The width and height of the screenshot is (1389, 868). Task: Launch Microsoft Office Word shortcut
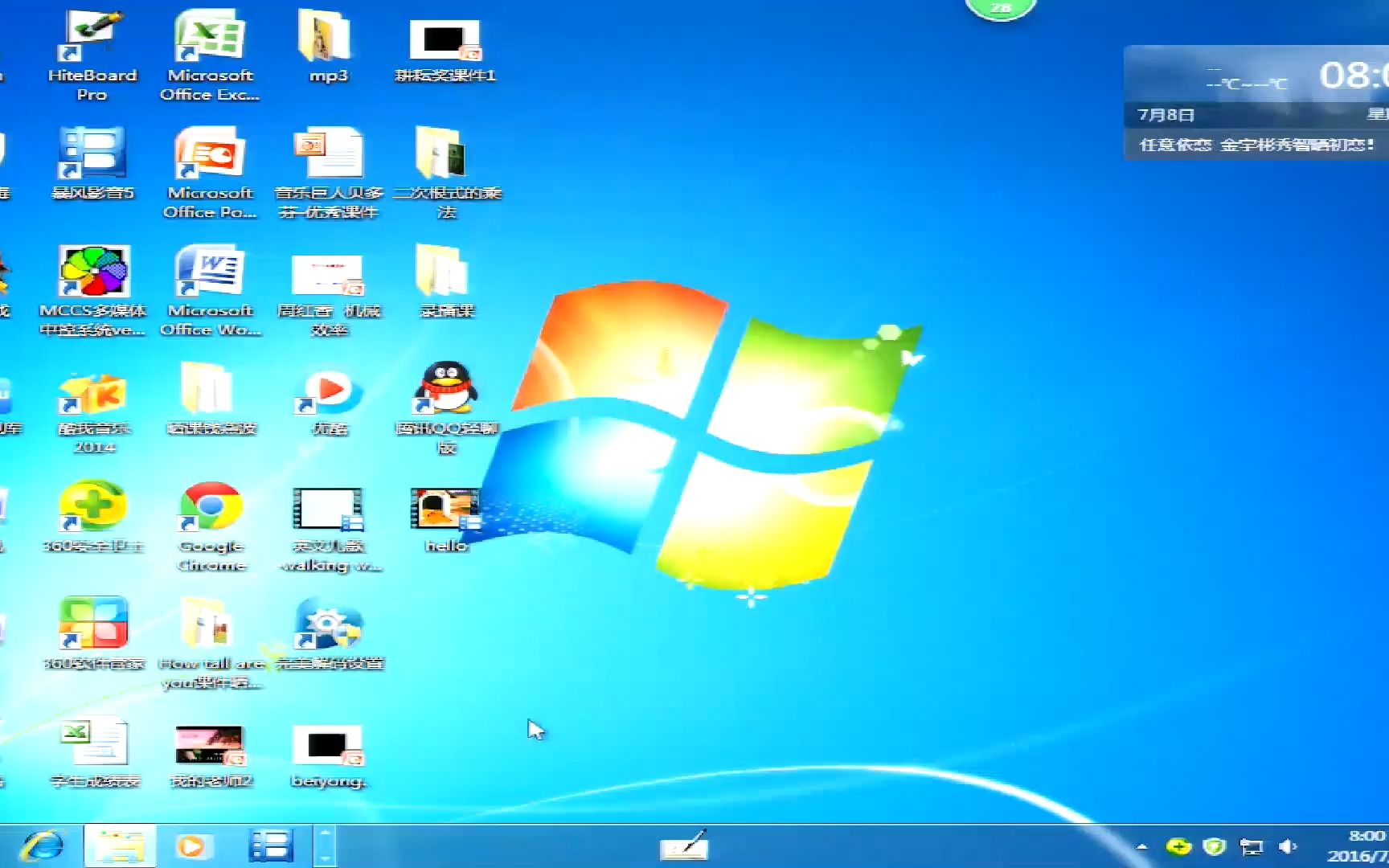(x=210, y=290)
